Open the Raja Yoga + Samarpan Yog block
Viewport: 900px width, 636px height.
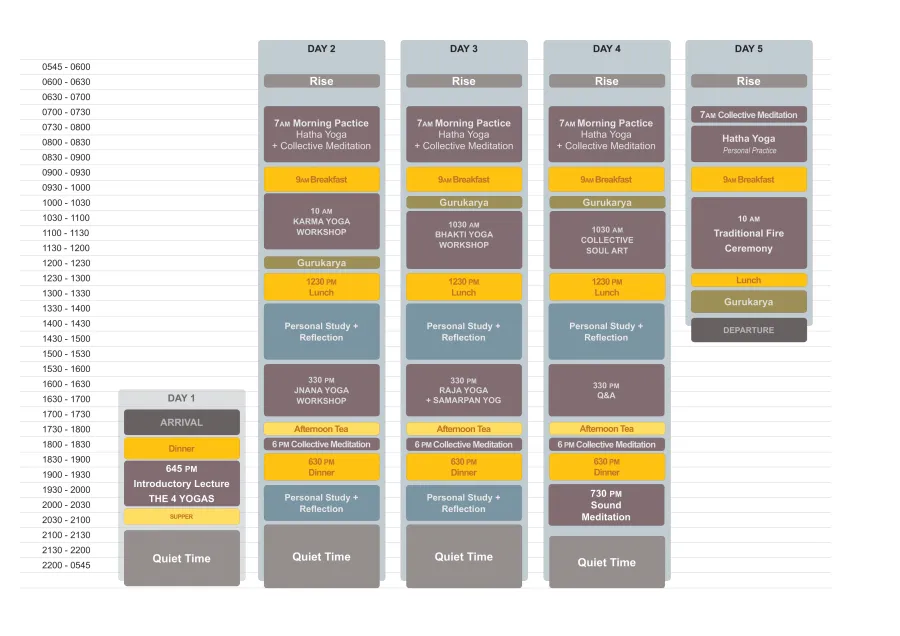pyautogui.click(x=464, y=390)
